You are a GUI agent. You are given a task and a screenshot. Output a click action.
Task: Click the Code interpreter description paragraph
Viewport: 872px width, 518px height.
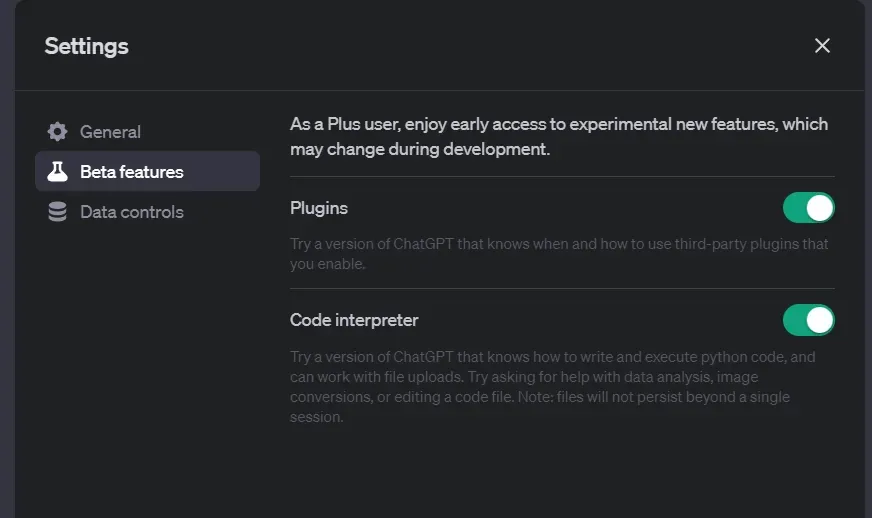point(552,387)
